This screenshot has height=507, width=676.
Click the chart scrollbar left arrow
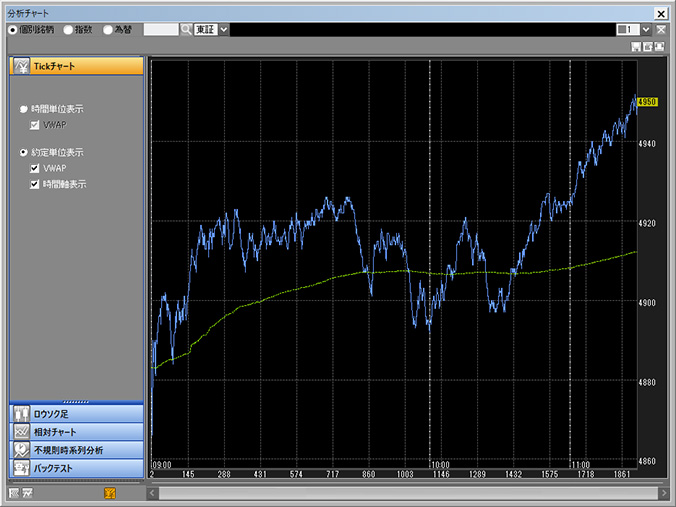pyautogui.click(x=152, y=493)
